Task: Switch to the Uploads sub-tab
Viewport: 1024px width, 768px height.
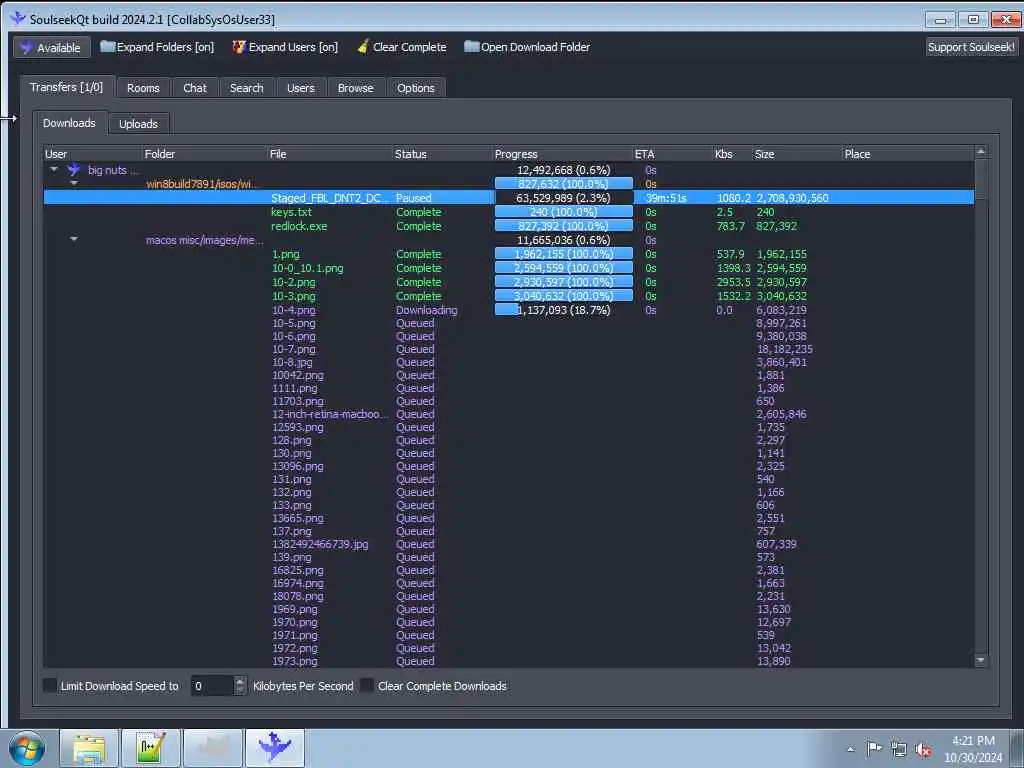Action: click(x=138, y=123)
